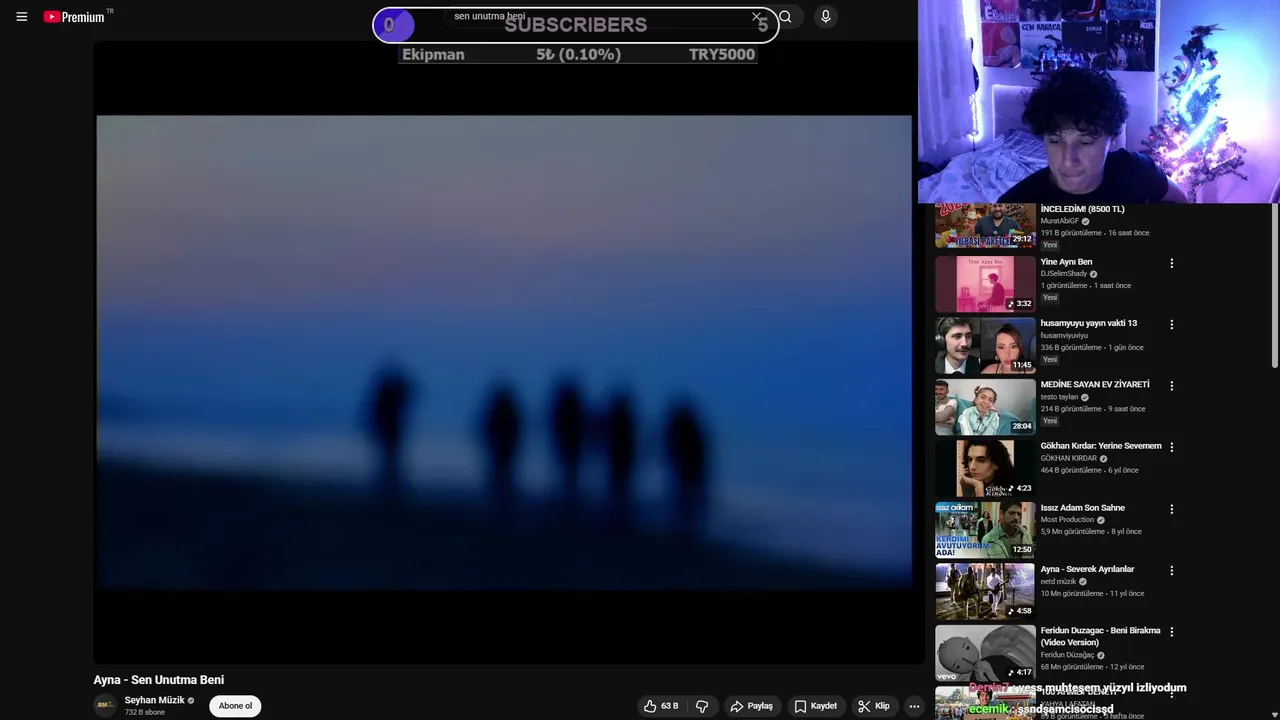Image resolution: width=1280 pixels, height=720 pixels.
Task: Click video title 'Ayna - Sen Unutma Beni'
Action: coord(159,680)
